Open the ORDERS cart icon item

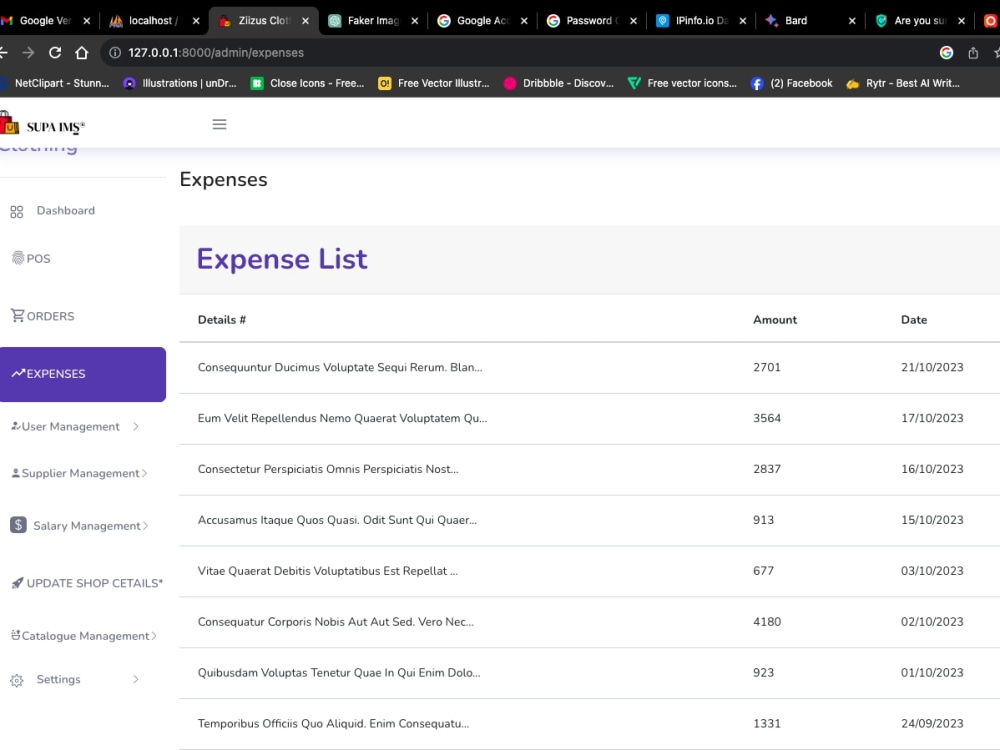point(18,315)
